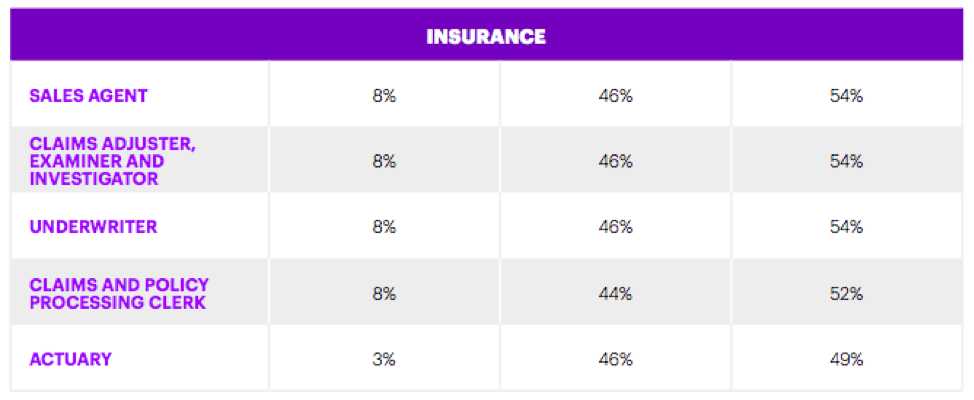Viewport: 974px width, 400px height.
Task: Select the ACTUARY row label
Action: point(70,359)
